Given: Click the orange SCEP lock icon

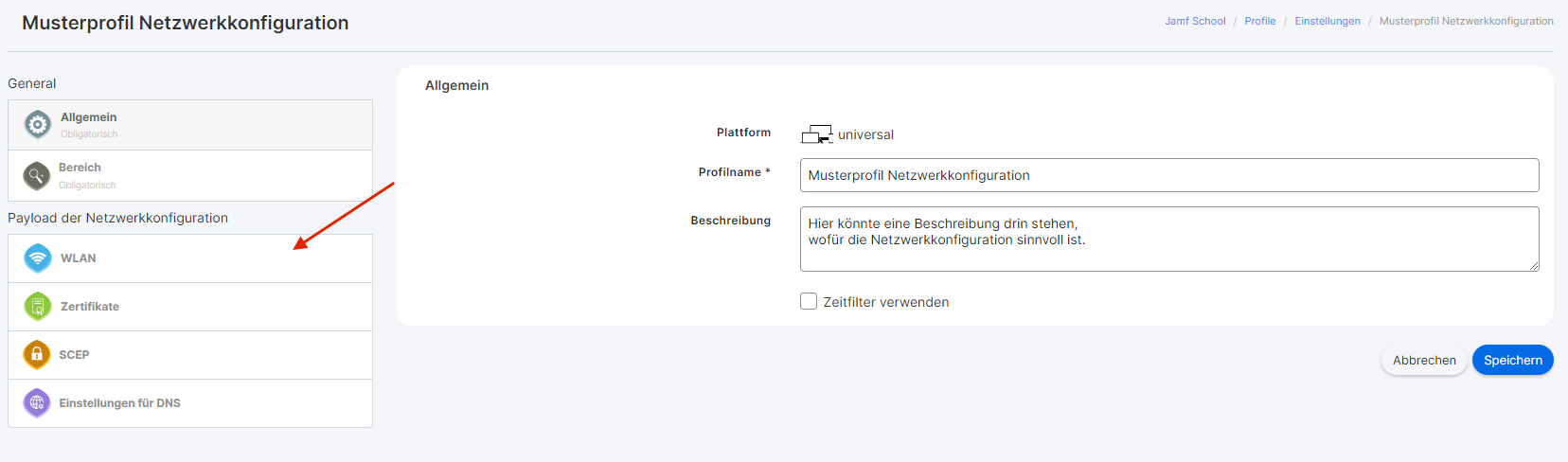Looking at the screenshot, I should click(37, 354).
